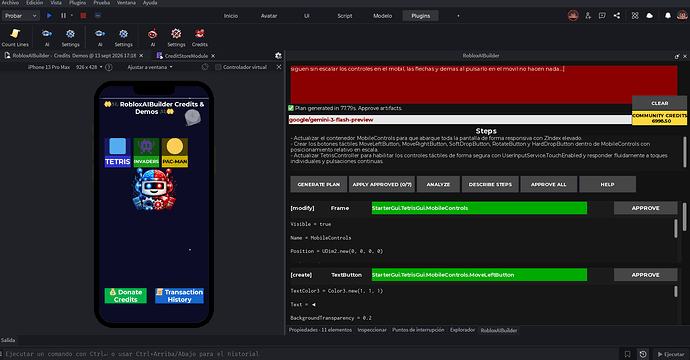690x360 pixels.
Task: Open the plugin HELP button
Action: (607, 184)
